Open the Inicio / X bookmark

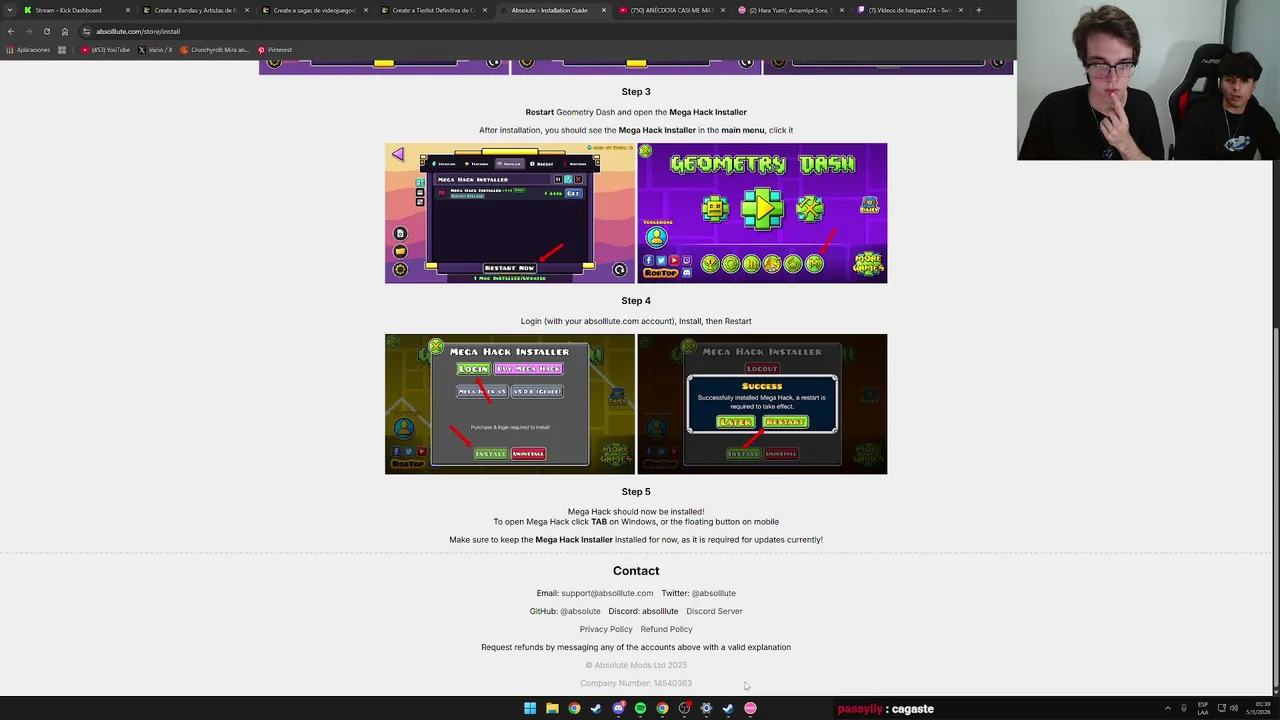(x=155, y=50)
